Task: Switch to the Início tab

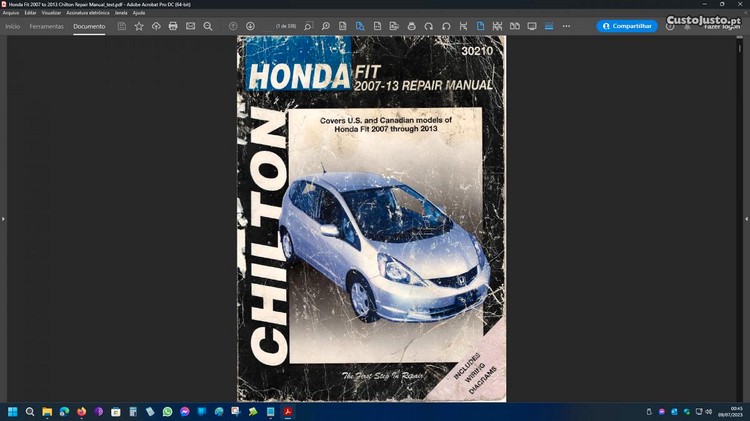Action: (x=13, y=26)
